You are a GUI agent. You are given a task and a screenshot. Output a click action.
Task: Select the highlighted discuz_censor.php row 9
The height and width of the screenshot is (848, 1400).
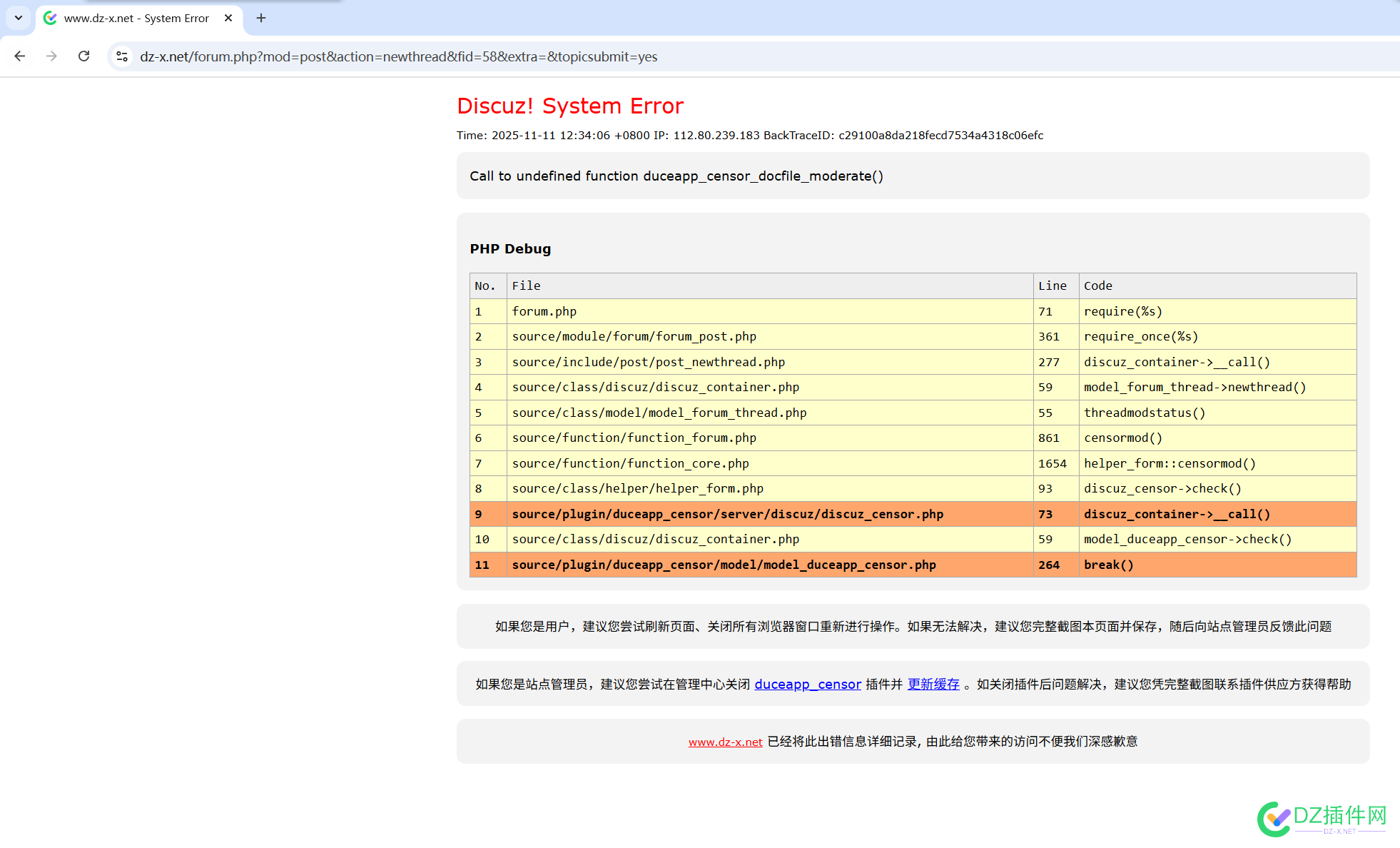coord(727,514)
